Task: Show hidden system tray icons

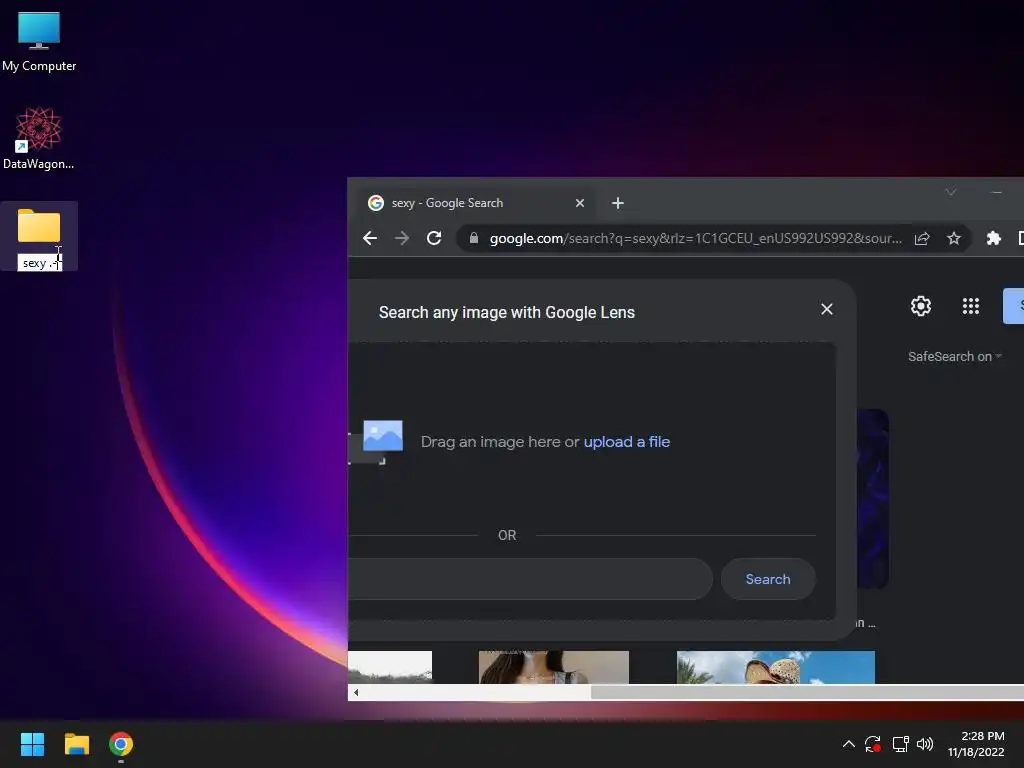Action: click(x=848, y=744)
